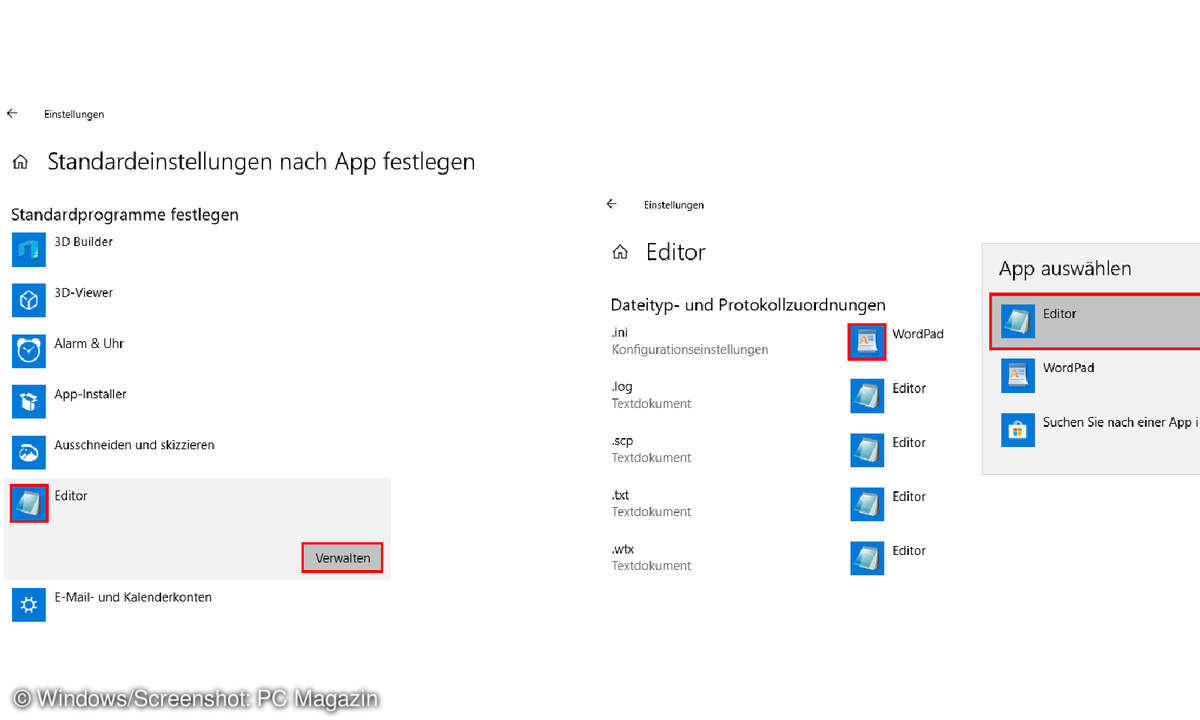This screenshot has width=1200, height=720.
Task: Click the App-Installer icon
Action: click(x=29, y=402)
